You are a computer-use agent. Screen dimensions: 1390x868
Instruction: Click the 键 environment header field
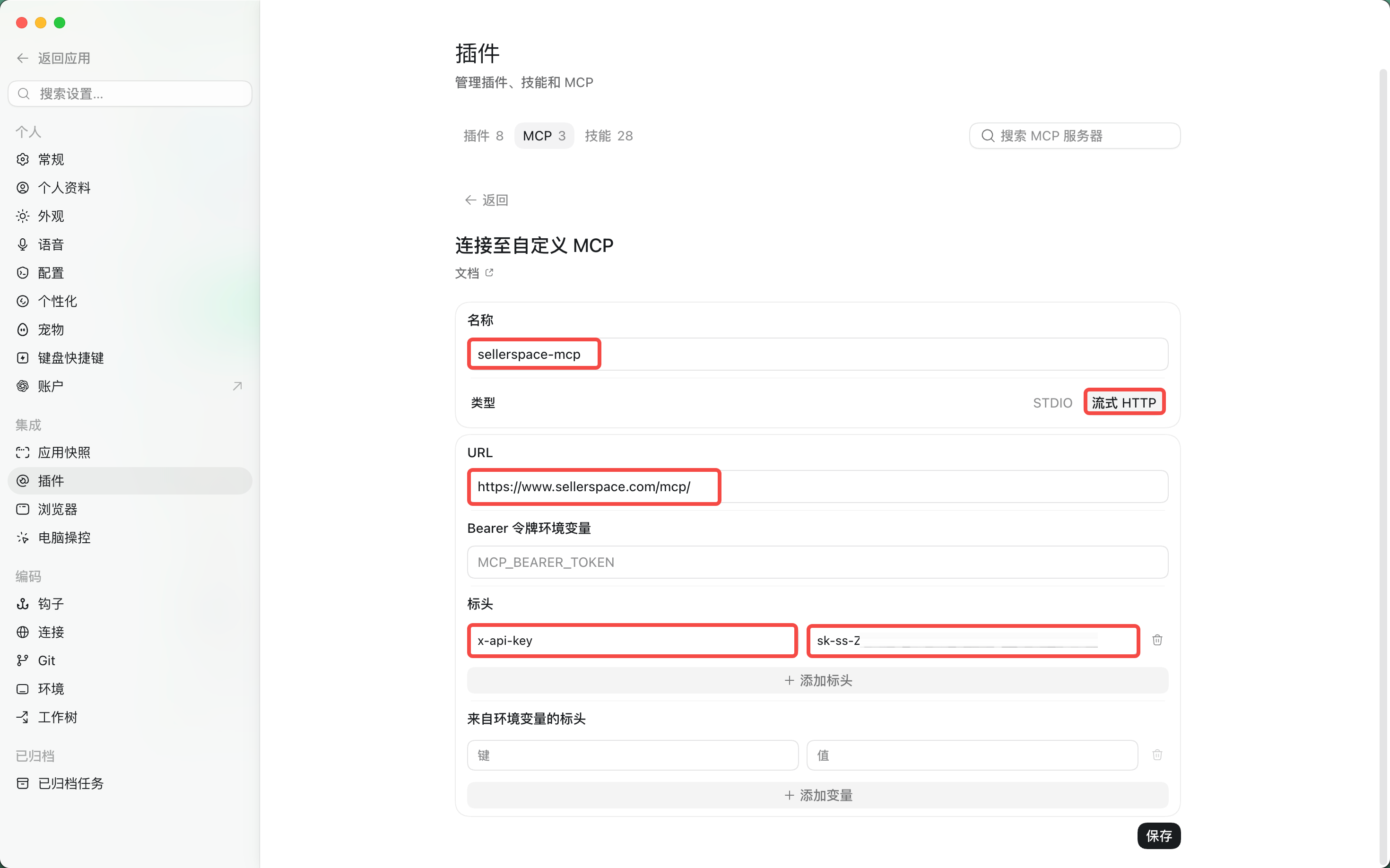(633, 755)
